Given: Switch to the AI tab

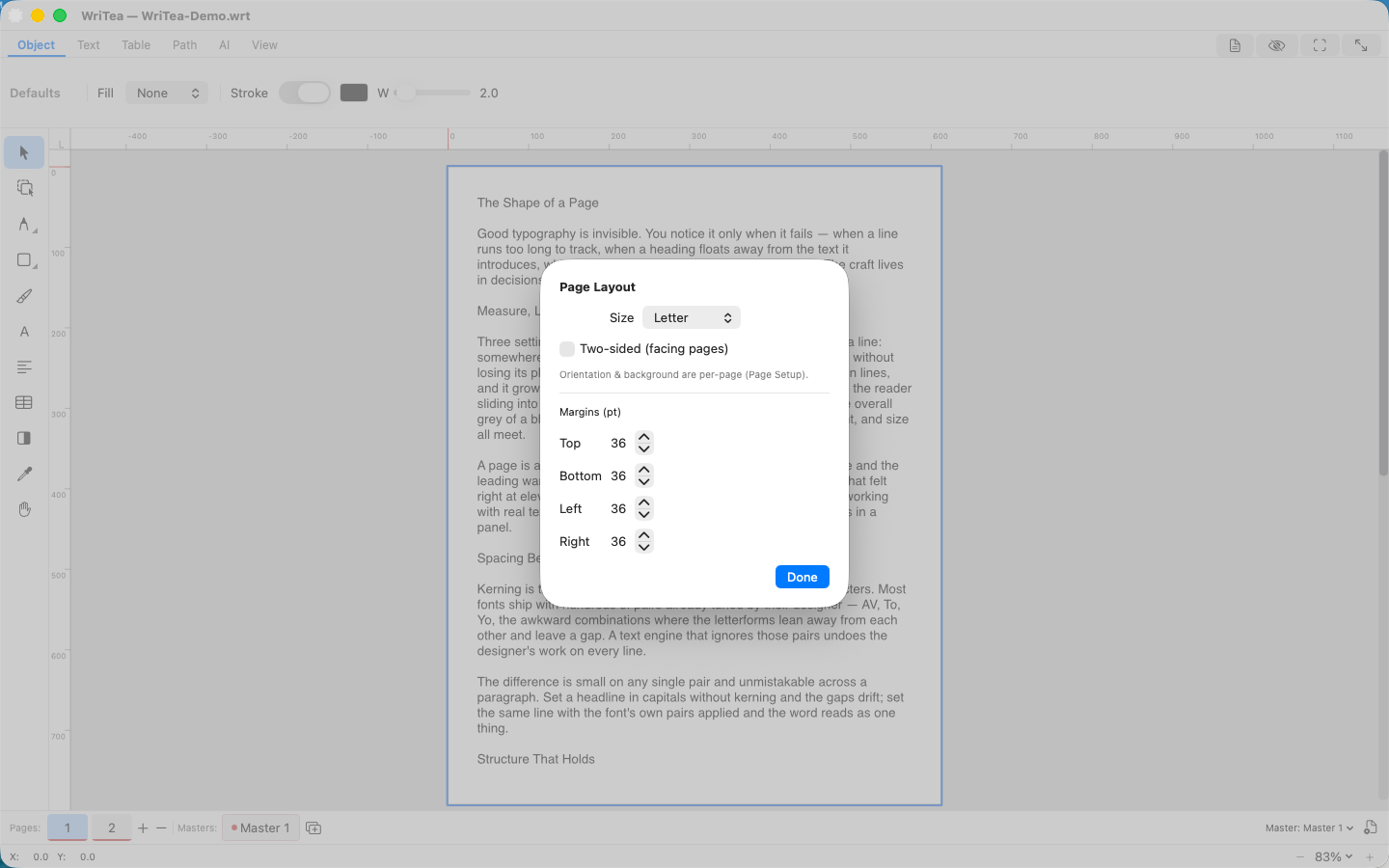Looking at the screenshot, I should (224, 45).
